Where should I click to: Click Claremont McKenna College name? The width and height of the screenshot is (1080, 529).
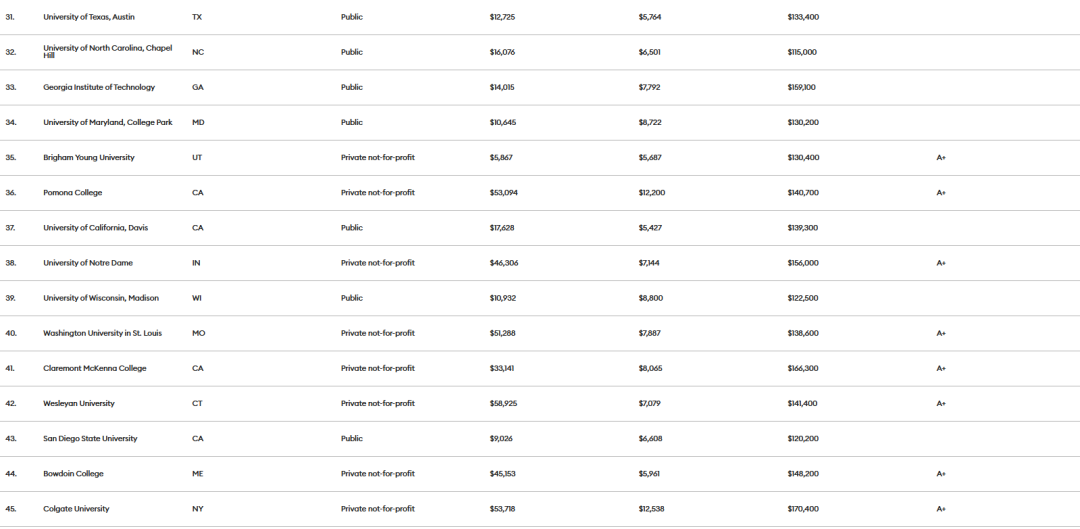tap(95, 369)
